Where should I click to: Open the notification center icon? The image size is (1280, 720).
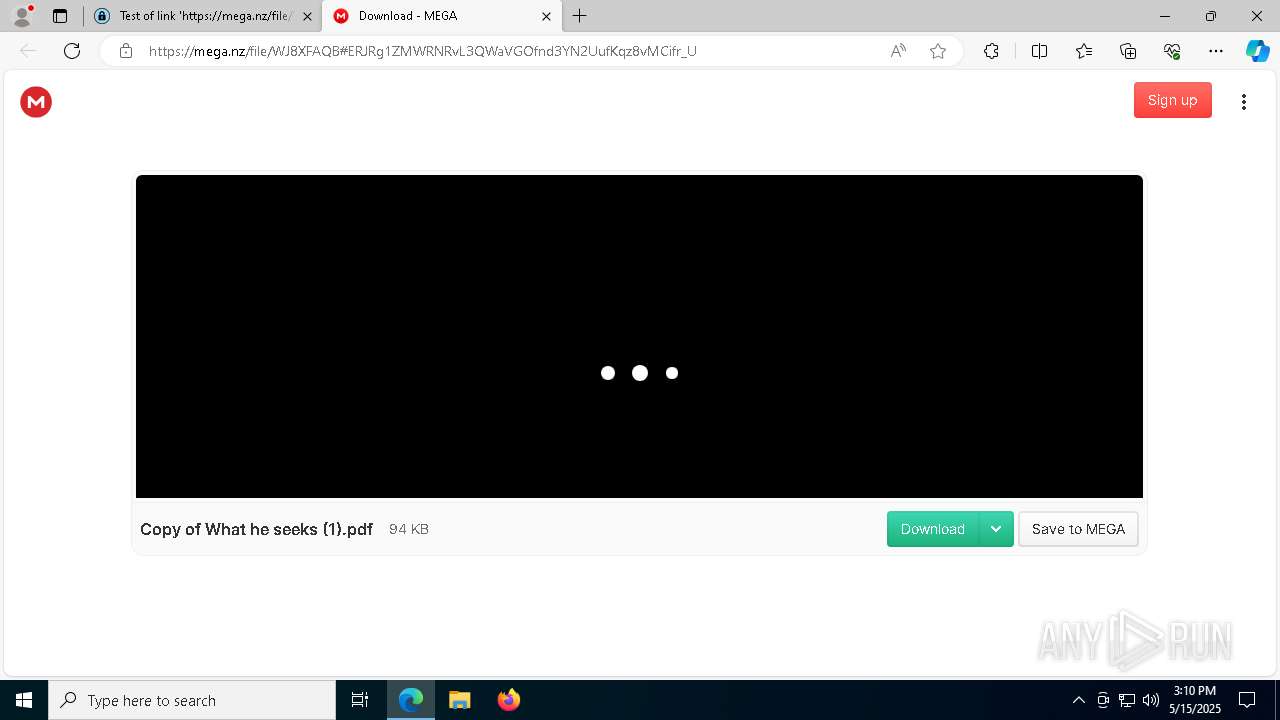click(x=1247, y=700)
